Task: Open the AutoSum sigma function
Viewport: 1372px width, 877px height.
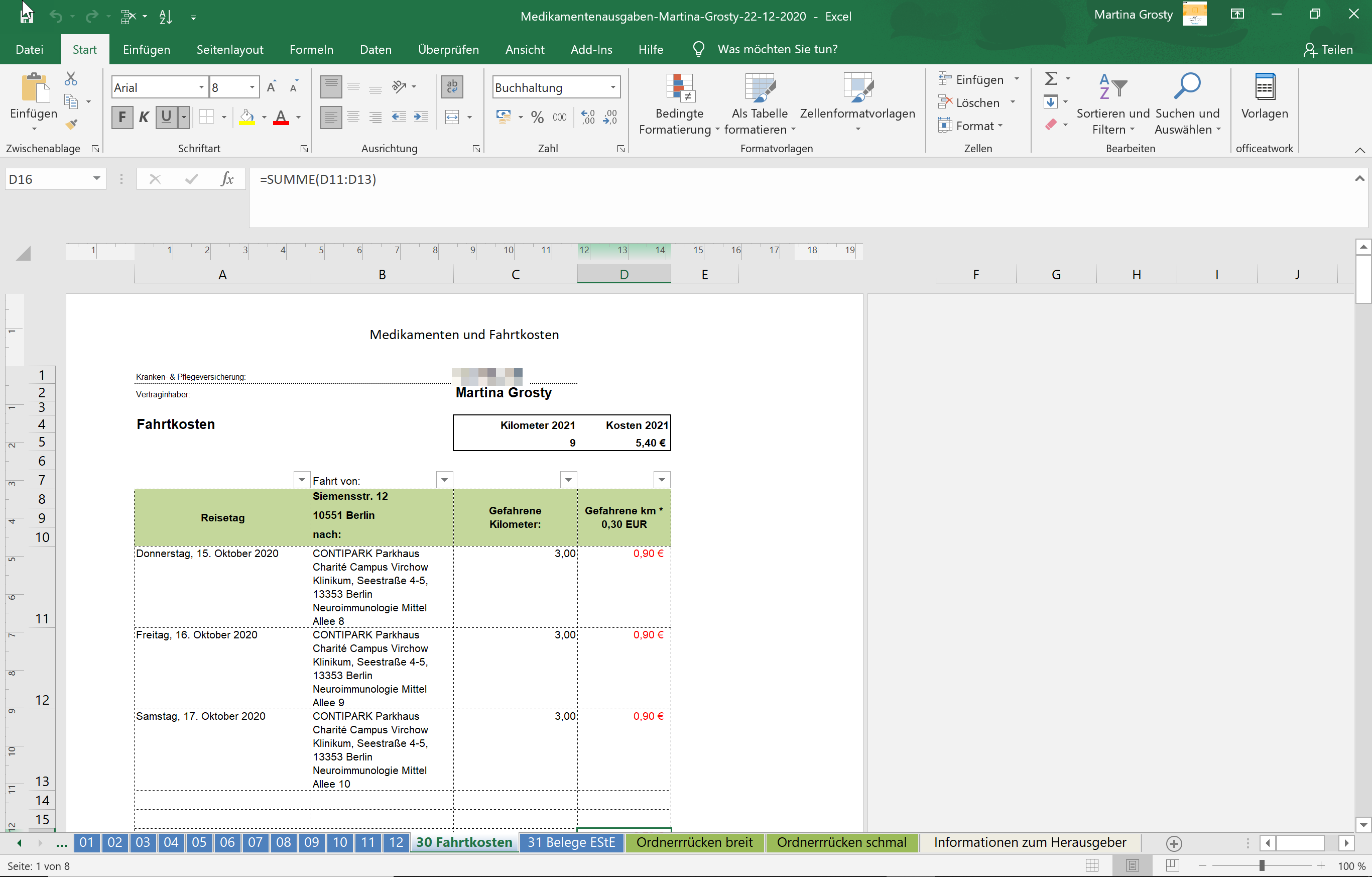Action: point(1051,79)
